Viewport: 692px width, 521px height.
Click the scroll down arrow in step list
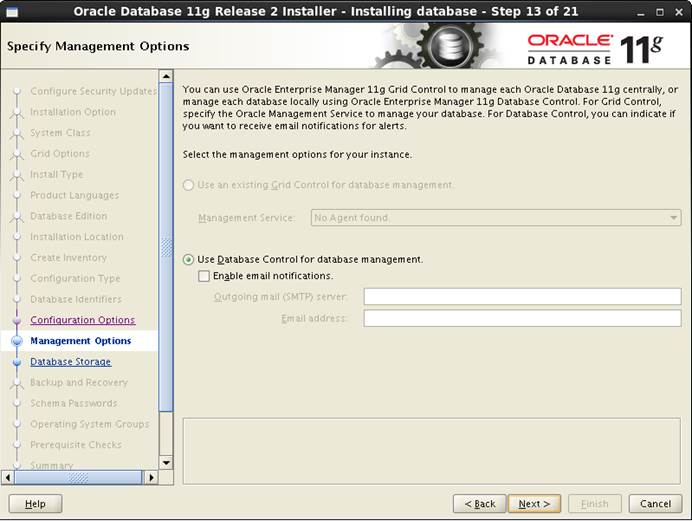point(166,463)
